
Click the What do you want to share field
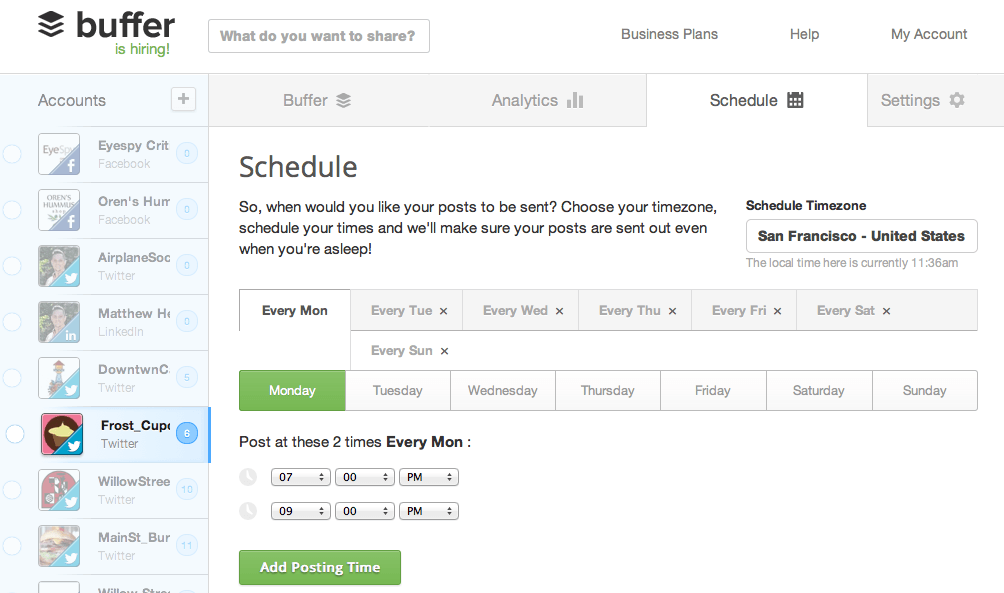point(318,35)
